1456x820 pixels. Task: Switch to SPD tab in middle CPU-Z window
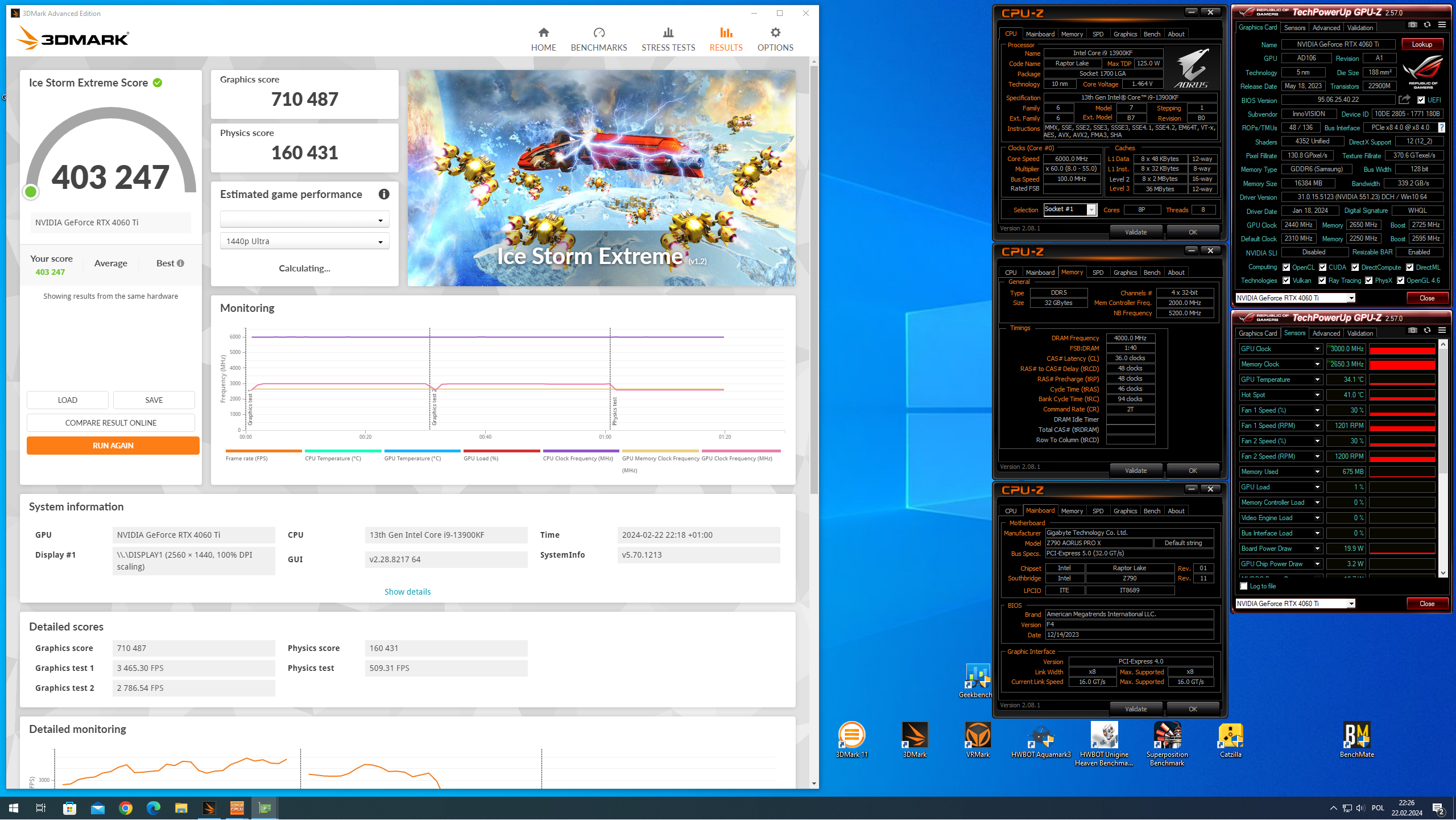coord(1098,273)
